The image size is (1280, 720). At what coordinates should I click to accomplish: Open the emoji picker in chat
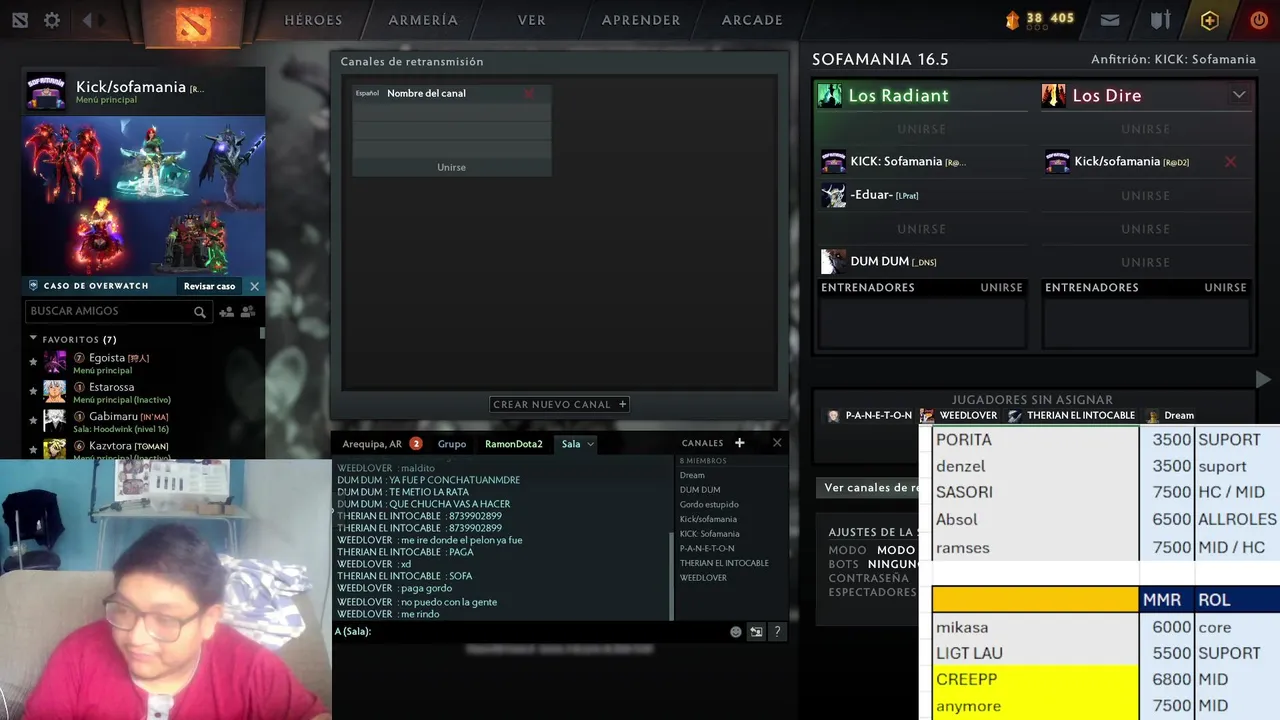pyautogui.click(x=736, y=632)
